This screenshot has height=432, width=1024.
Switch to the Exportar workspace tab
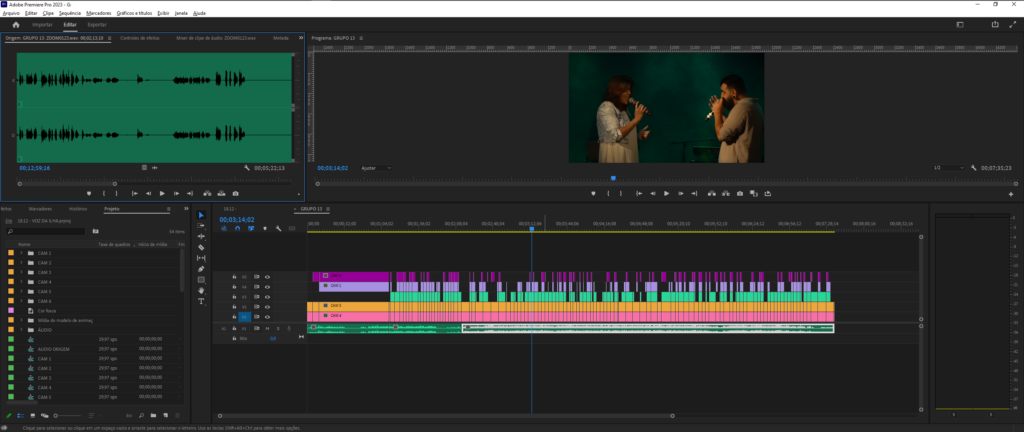pos(97,25)
